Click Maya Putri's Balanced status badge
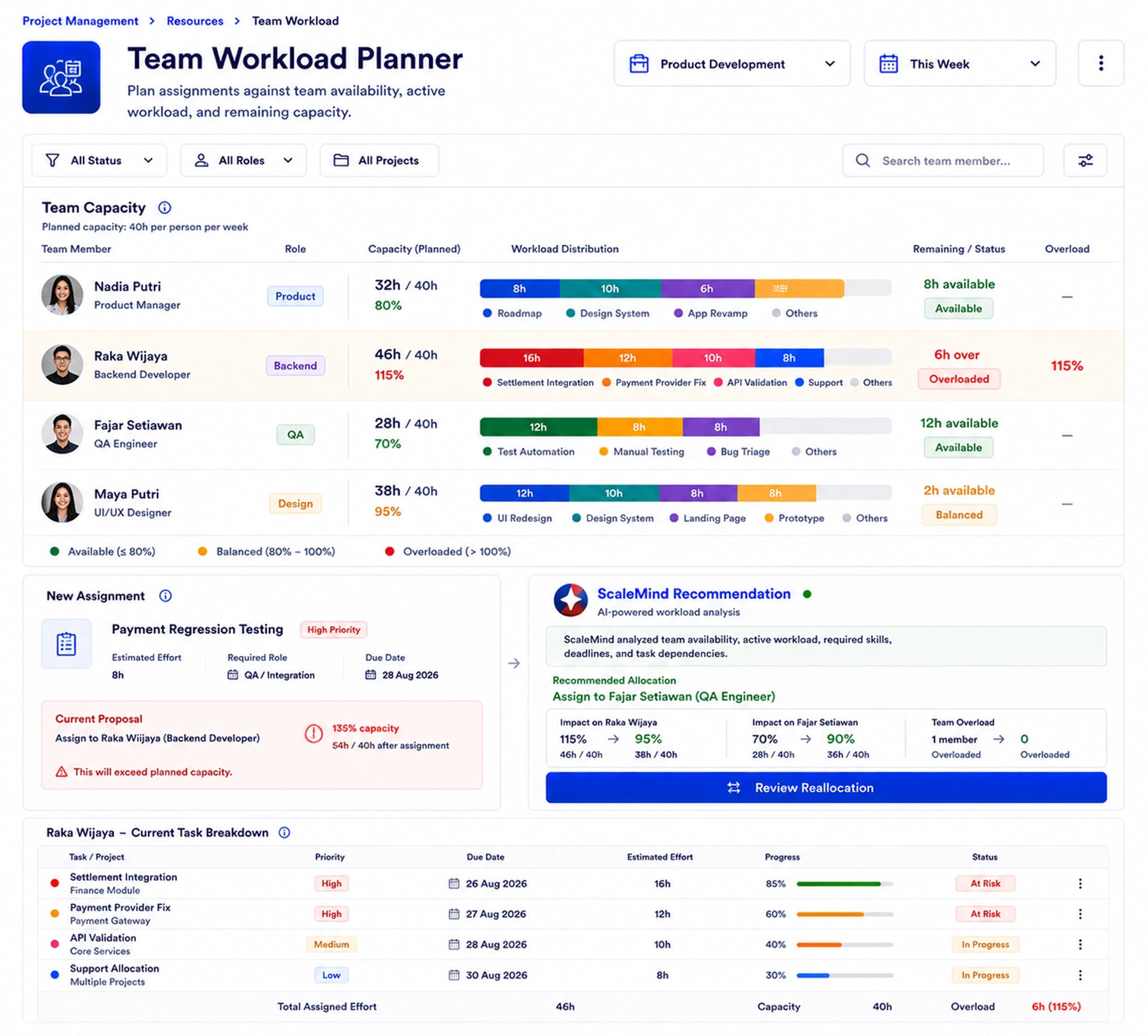Screen dimensions: 1148x1036 (959, 515)
